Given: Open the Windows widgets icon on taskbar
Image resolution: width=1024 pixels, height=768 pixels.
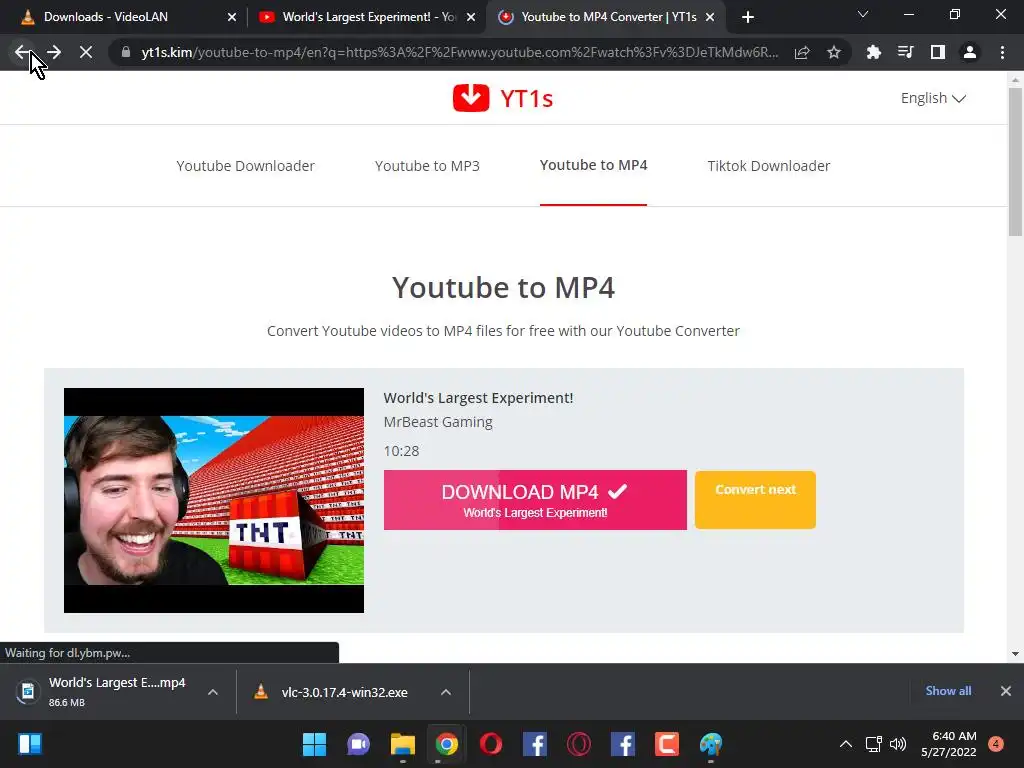Looking at the screenshot, I should (x=30, y=744).
